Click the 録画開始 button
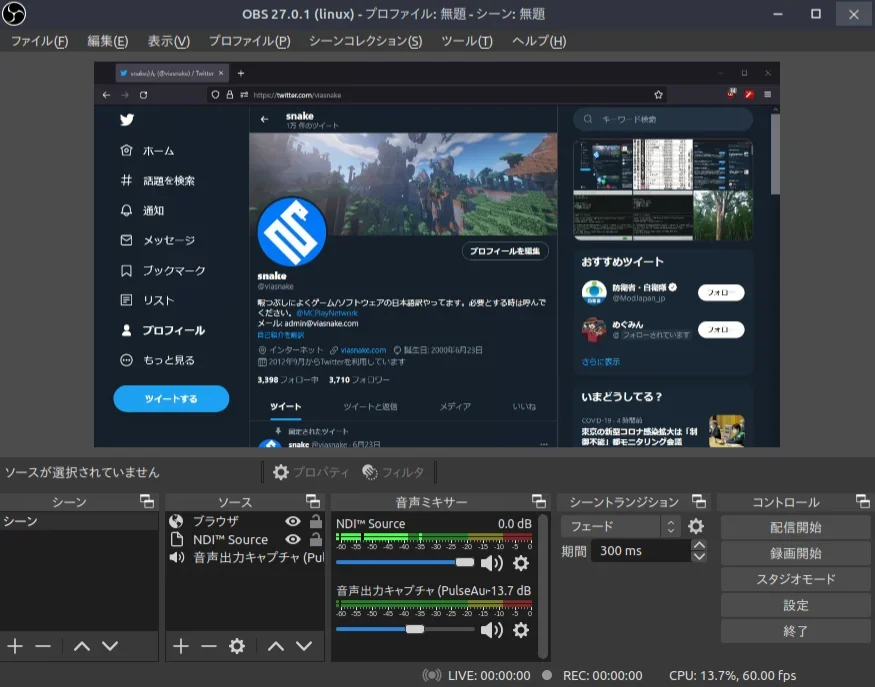This screenshot has width=875, height=687. click(796, 554)
